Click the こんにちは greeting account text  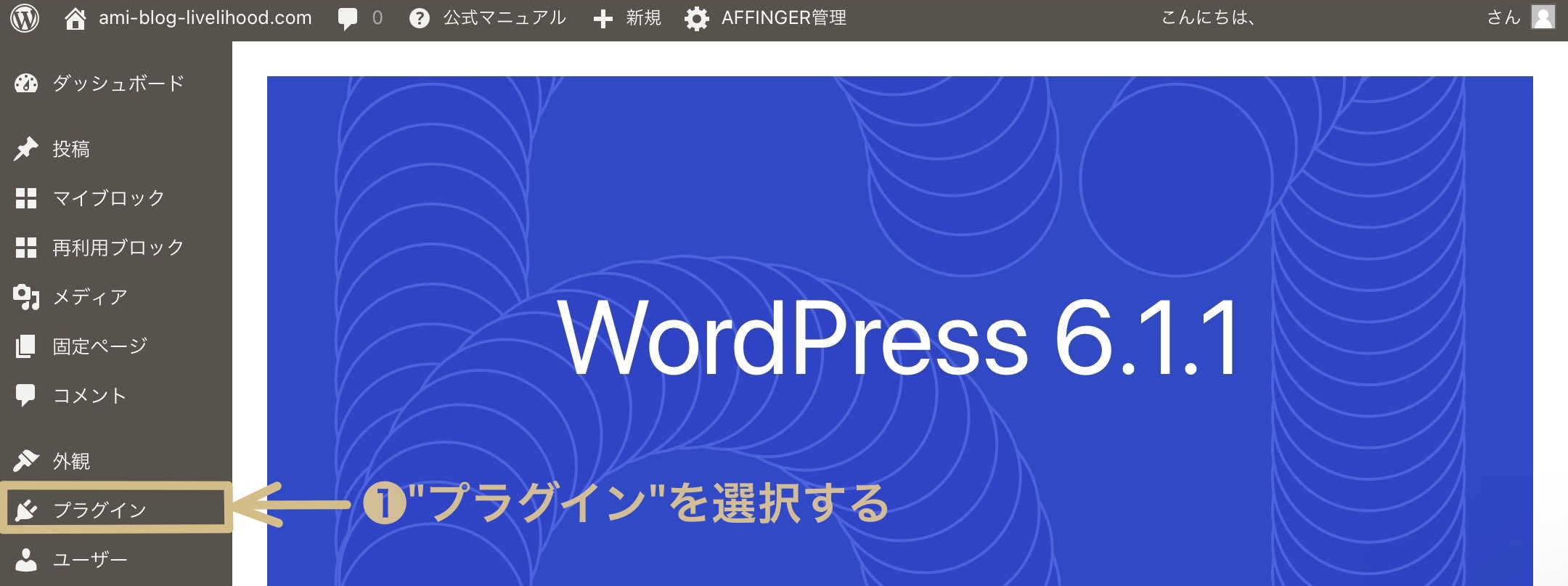click(1209, 18)
